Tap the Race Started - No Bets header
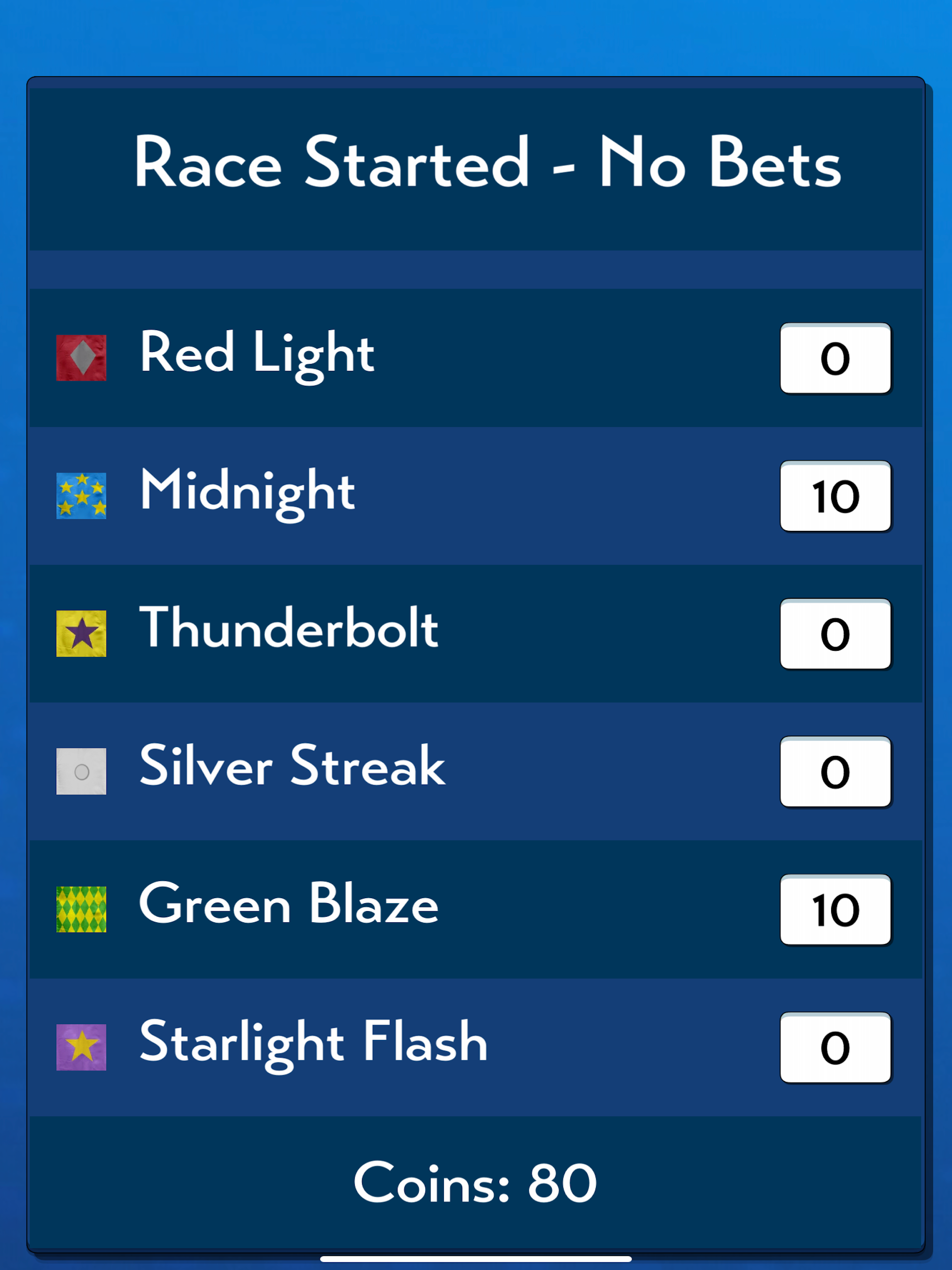 pyautogui.click(x=488, y=163)
